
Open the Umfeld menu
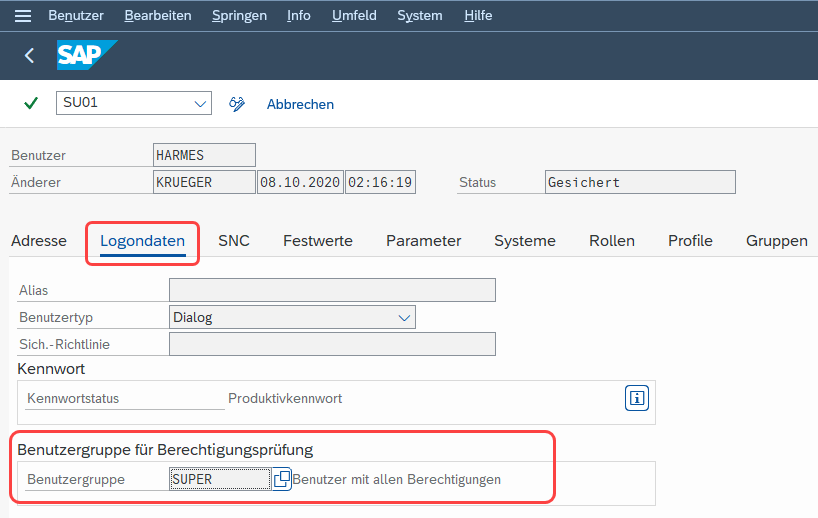354,16
